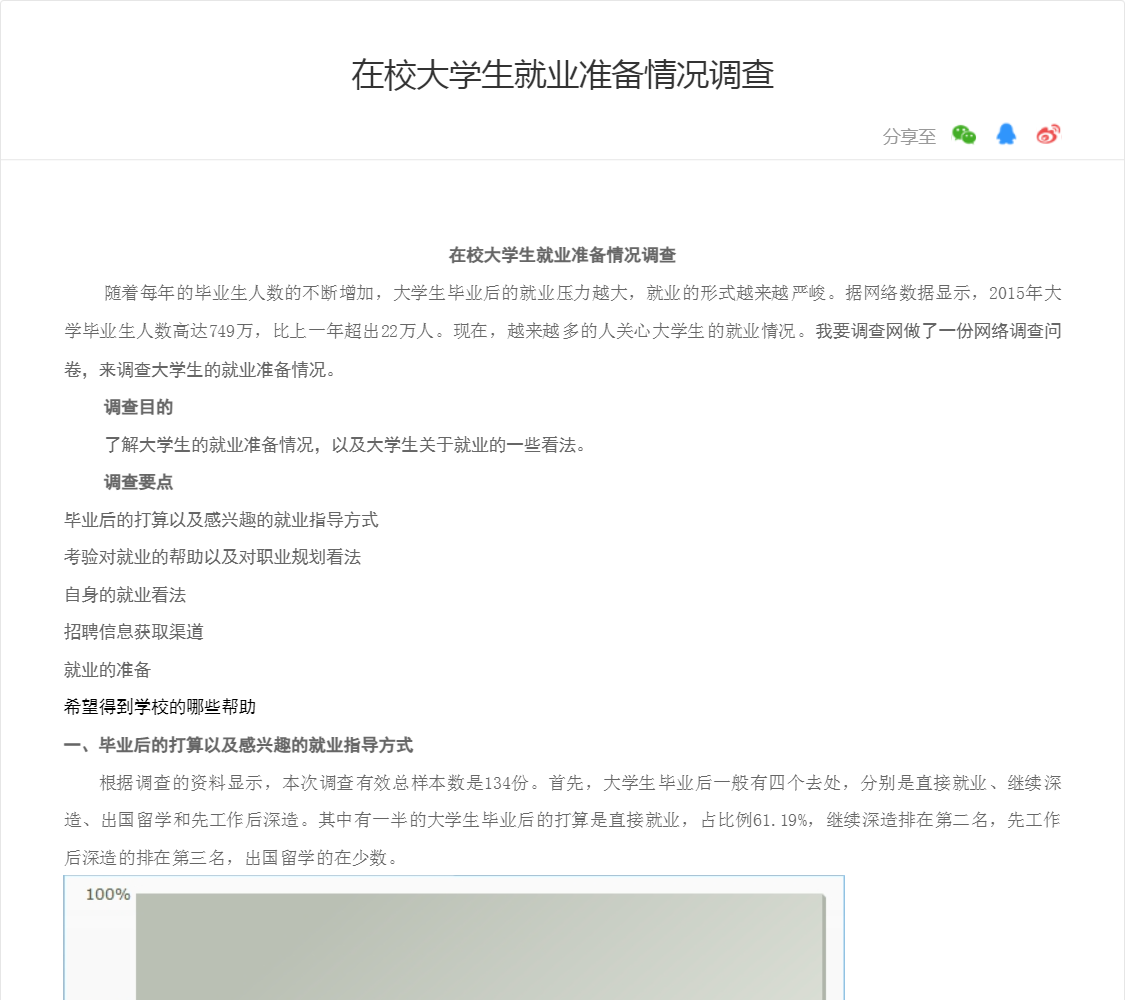1125x1000 pixels.
Task: Click the 分享至 label
Action: (x=909, y=136)
